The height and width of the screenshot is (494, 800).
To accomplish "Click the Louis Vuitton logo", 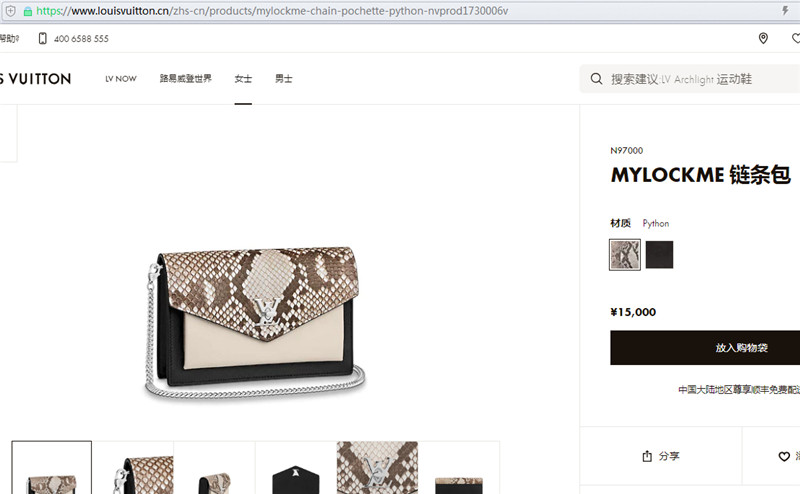I will (36, 79).
